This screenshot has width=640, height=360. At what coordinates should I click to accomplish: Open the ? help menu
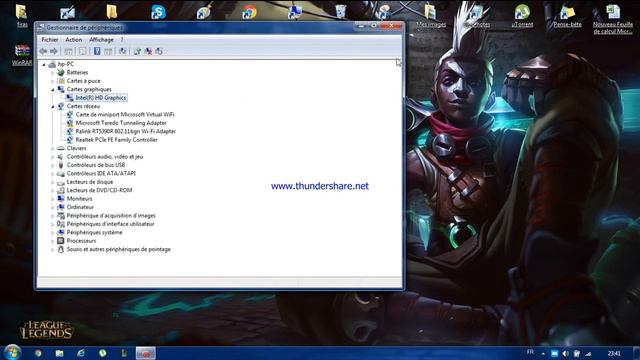[x=122, y=40]
